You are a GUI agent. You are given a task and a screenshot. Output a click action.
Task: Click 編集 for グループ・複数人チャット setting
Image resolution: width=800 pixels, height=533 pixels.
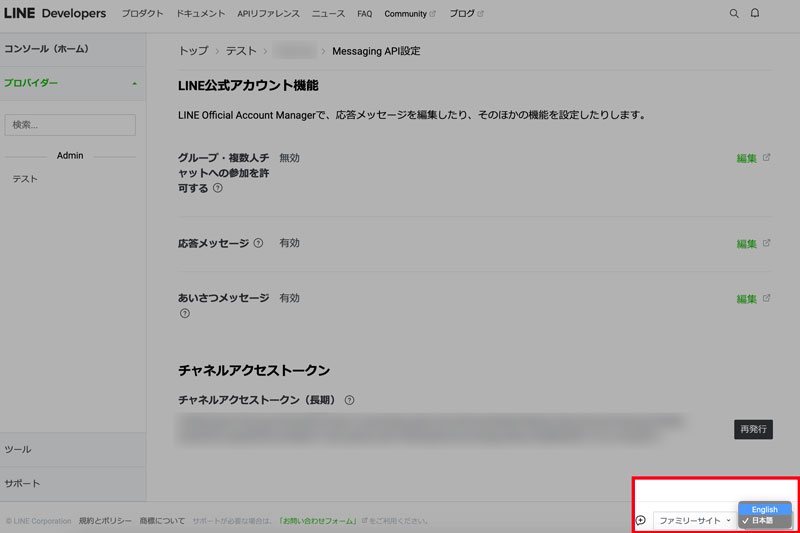[746, 159]
